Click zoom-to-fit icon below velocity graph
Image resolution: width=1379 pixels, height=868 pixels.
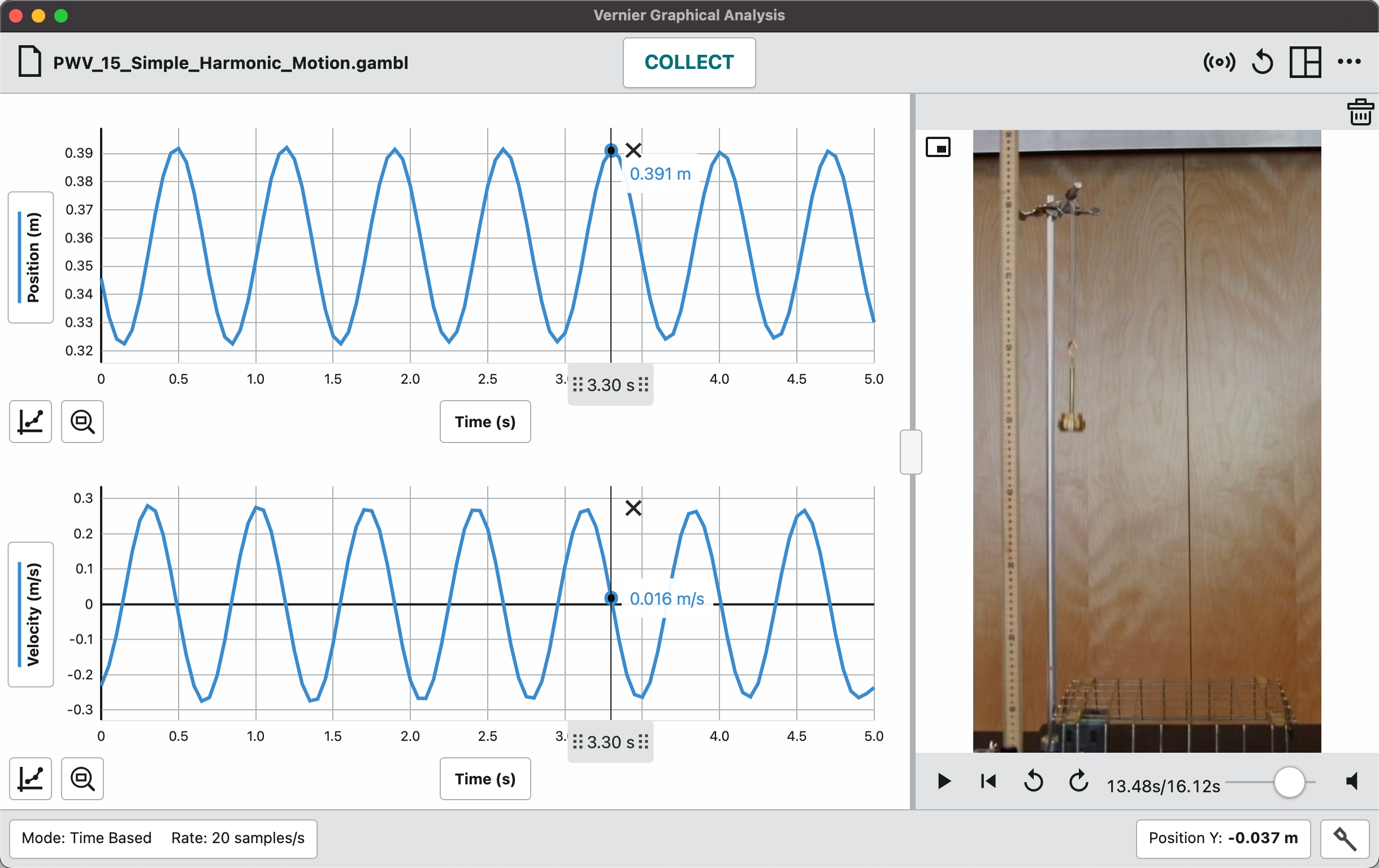(x=83, y=779)
